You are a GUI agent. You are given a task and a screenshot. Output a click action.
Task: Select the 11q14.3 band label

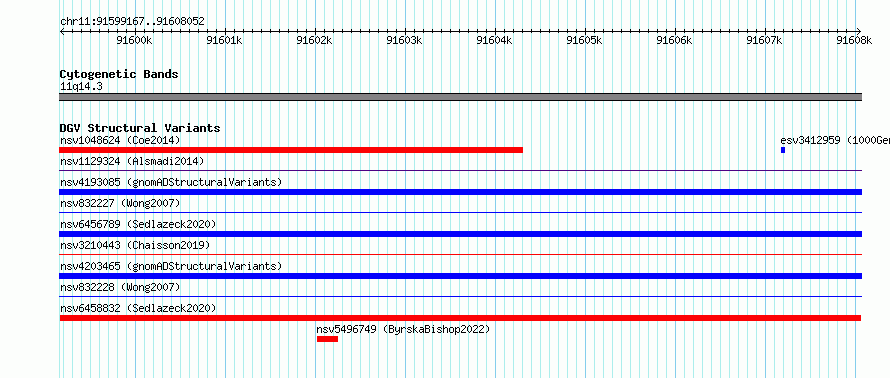click(x=81, y=87)
